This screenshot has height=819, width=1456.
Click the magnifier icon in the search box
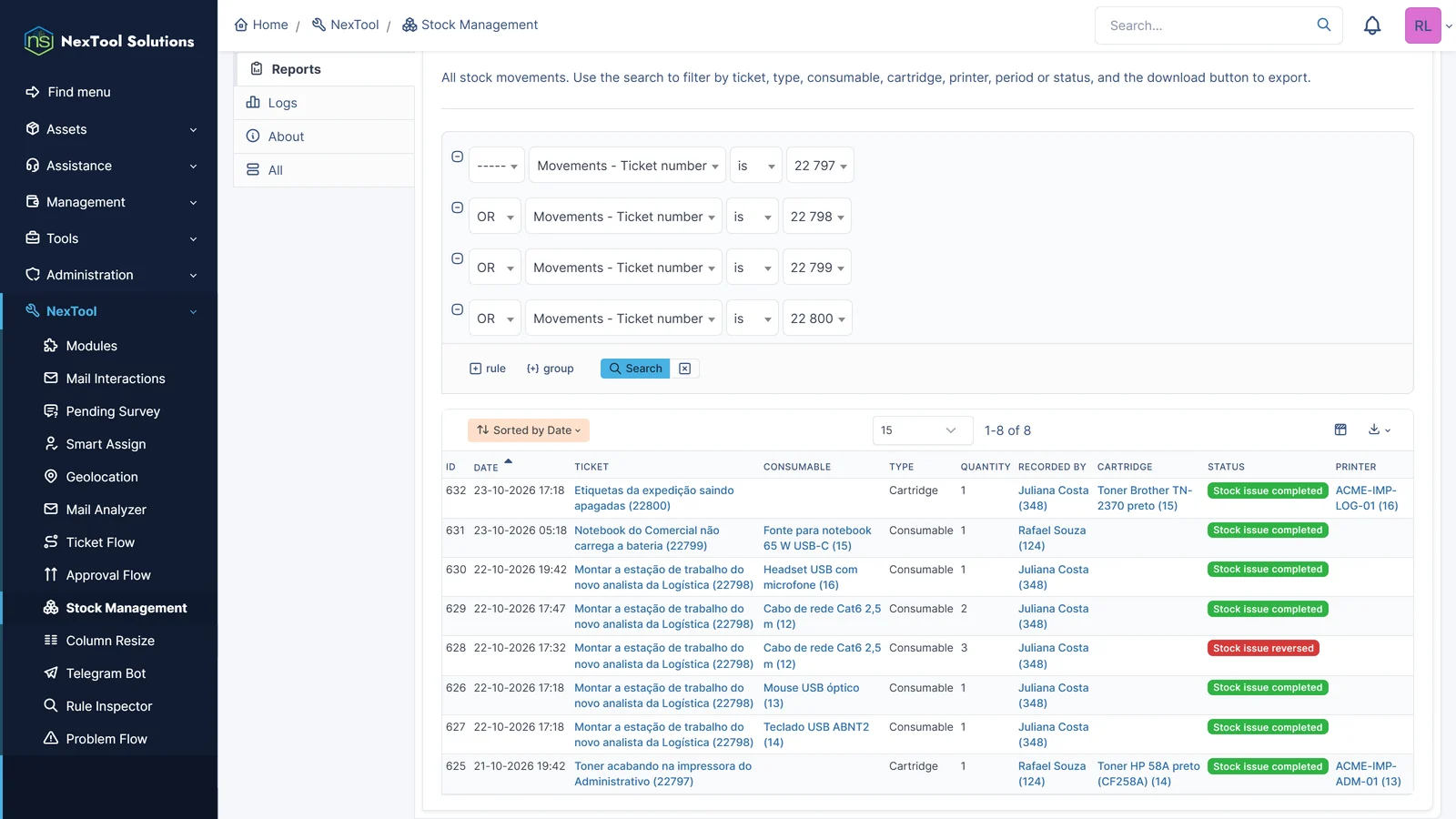pyautogui.click(x=1324, y=25)
